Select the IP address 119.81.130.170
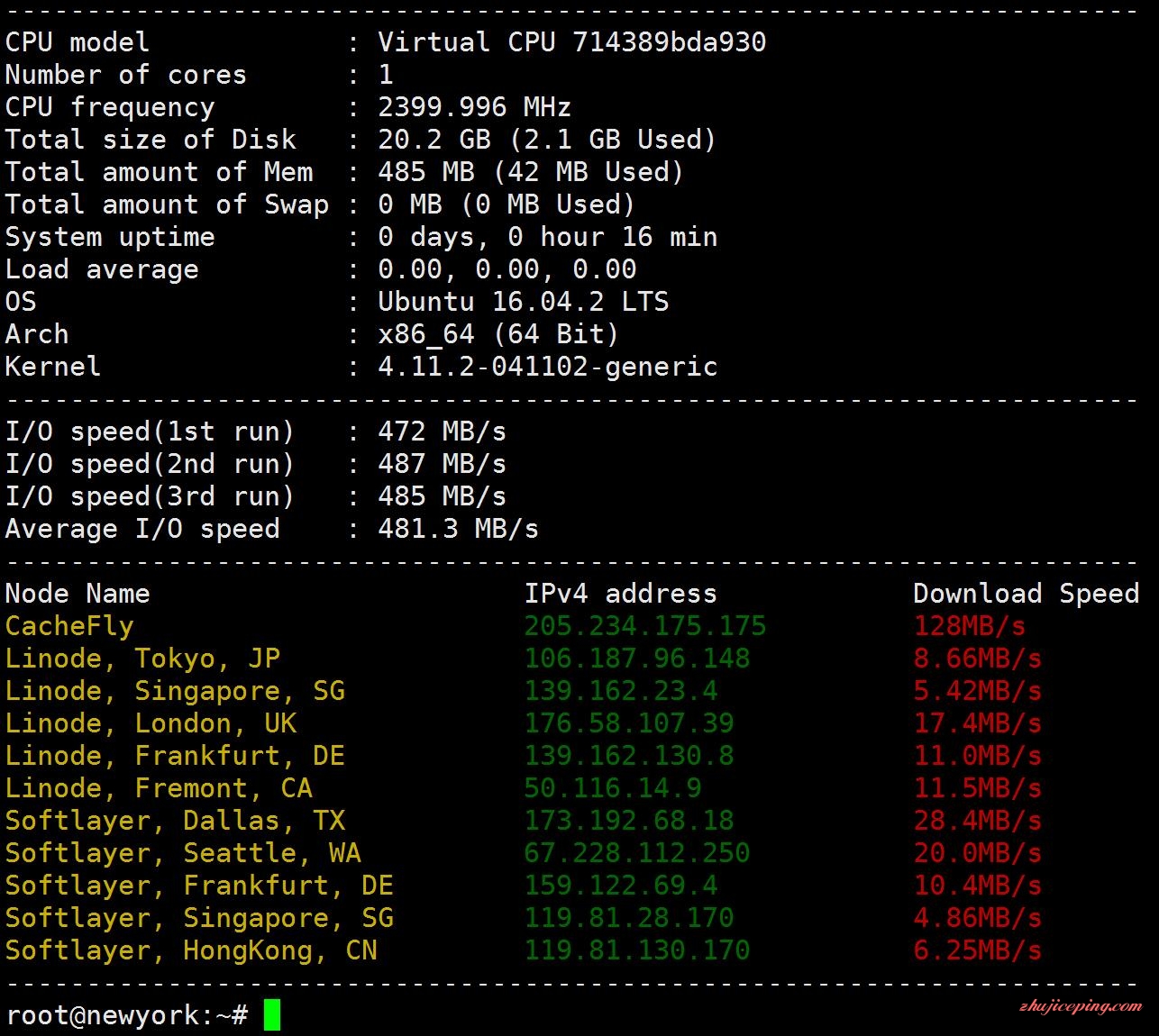The width and height of the screenshot is (1159, 1036). tap(637, 950)
